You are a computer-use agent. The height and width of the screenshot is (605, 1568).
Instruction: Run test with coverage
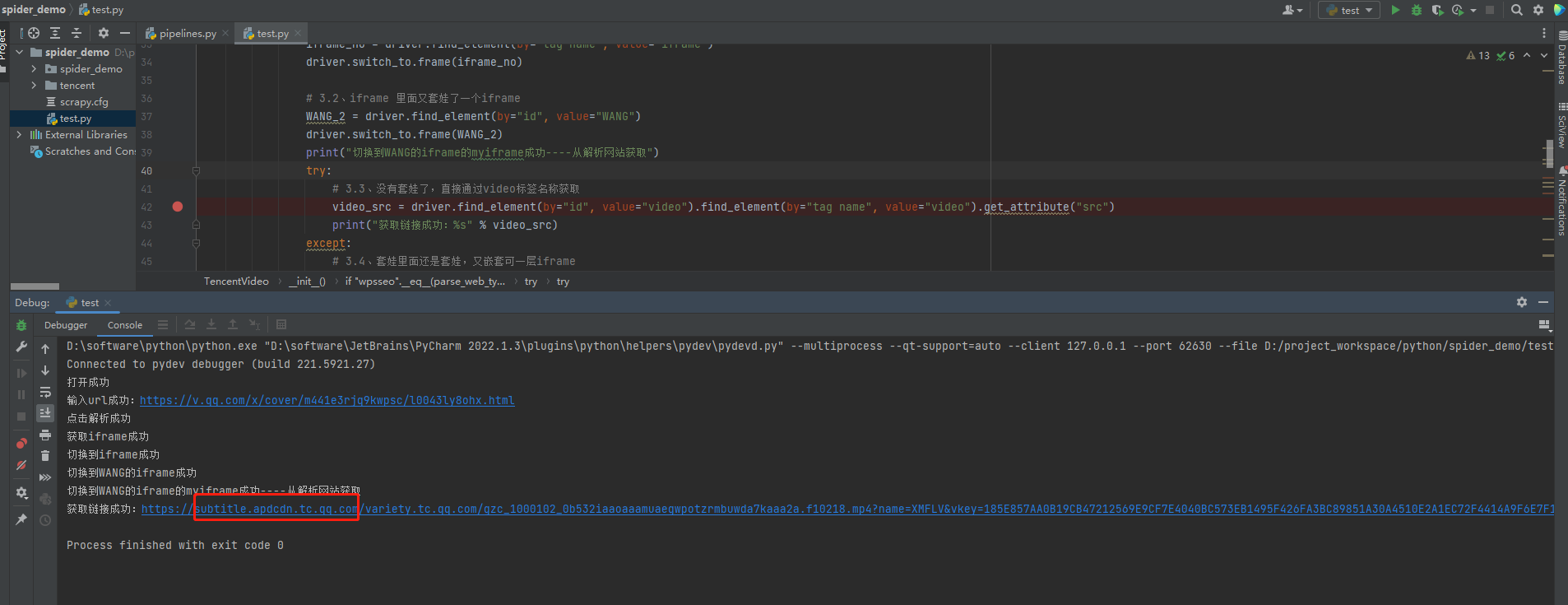pyautogui.click(x=1437, y=10)
